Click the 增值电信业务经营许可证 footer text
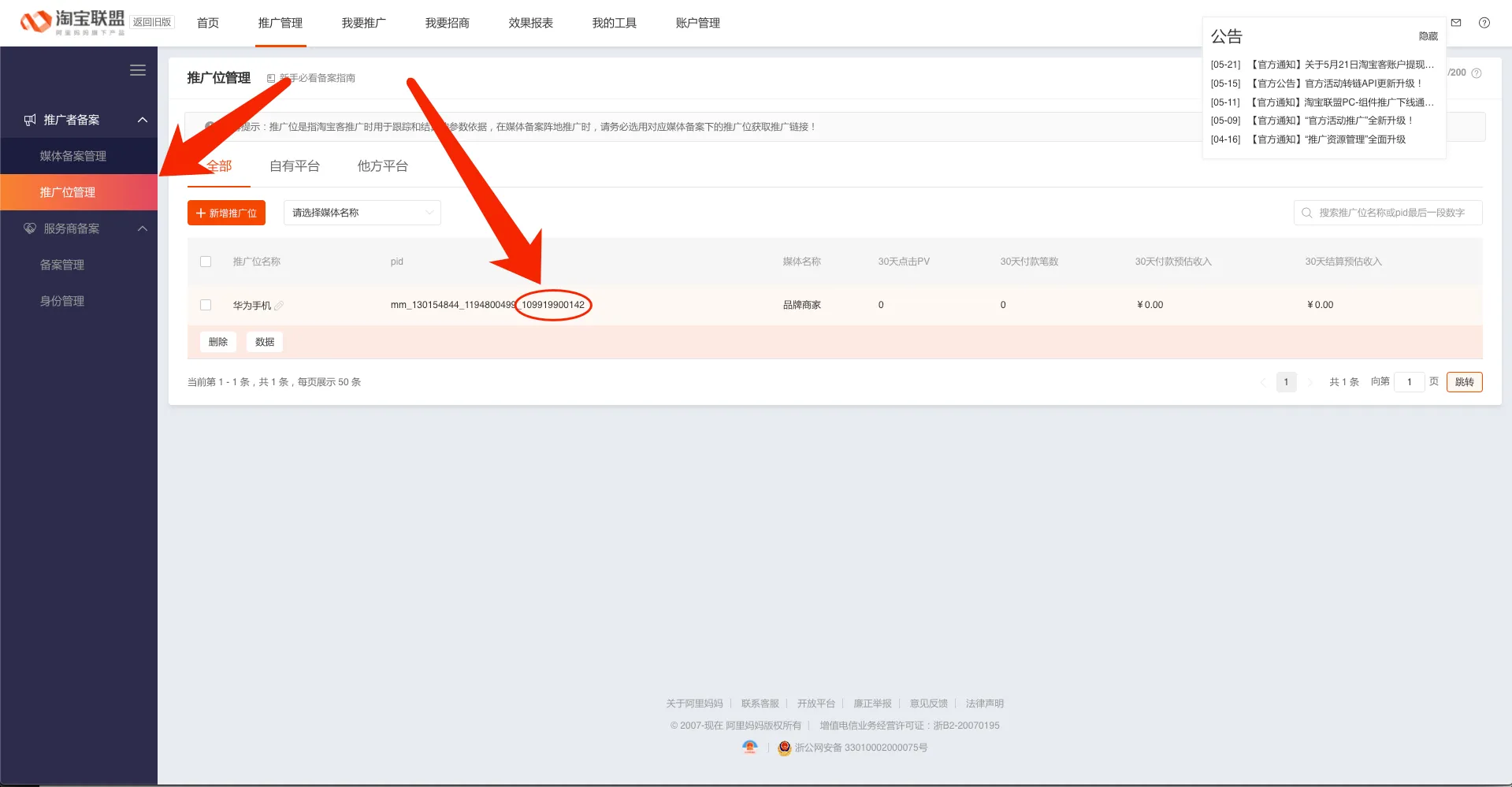Viewport: 1512px width, 787px height. [x=909, y=726]
